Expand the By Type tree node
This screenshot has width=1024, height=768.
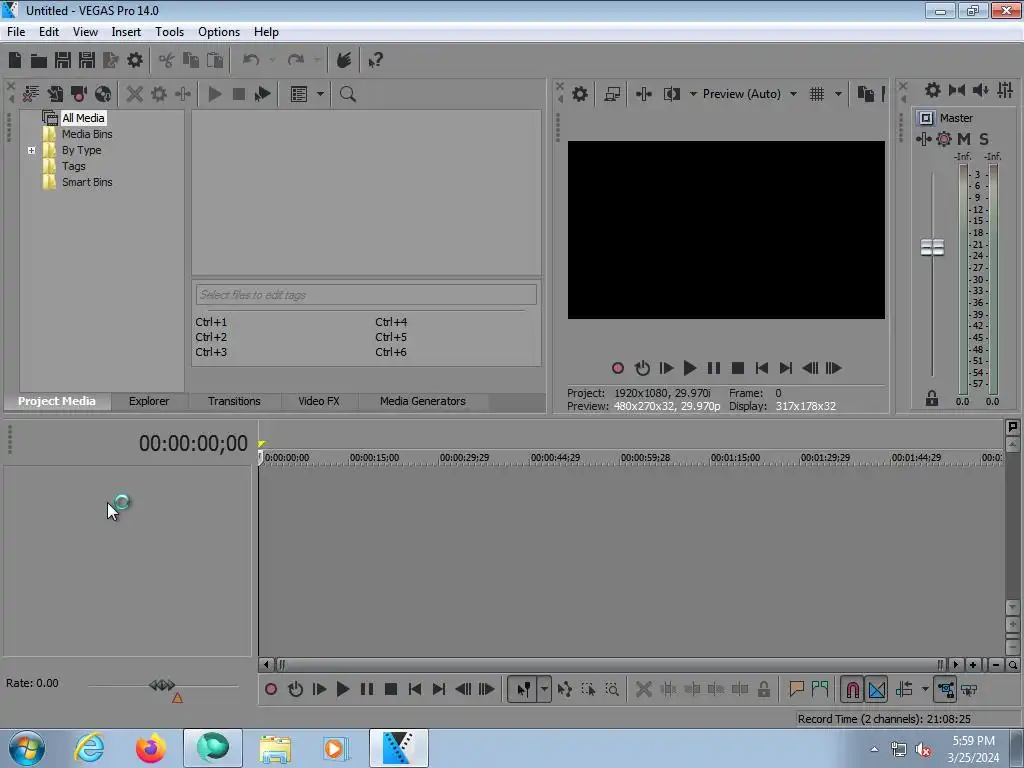coord(31,150)
